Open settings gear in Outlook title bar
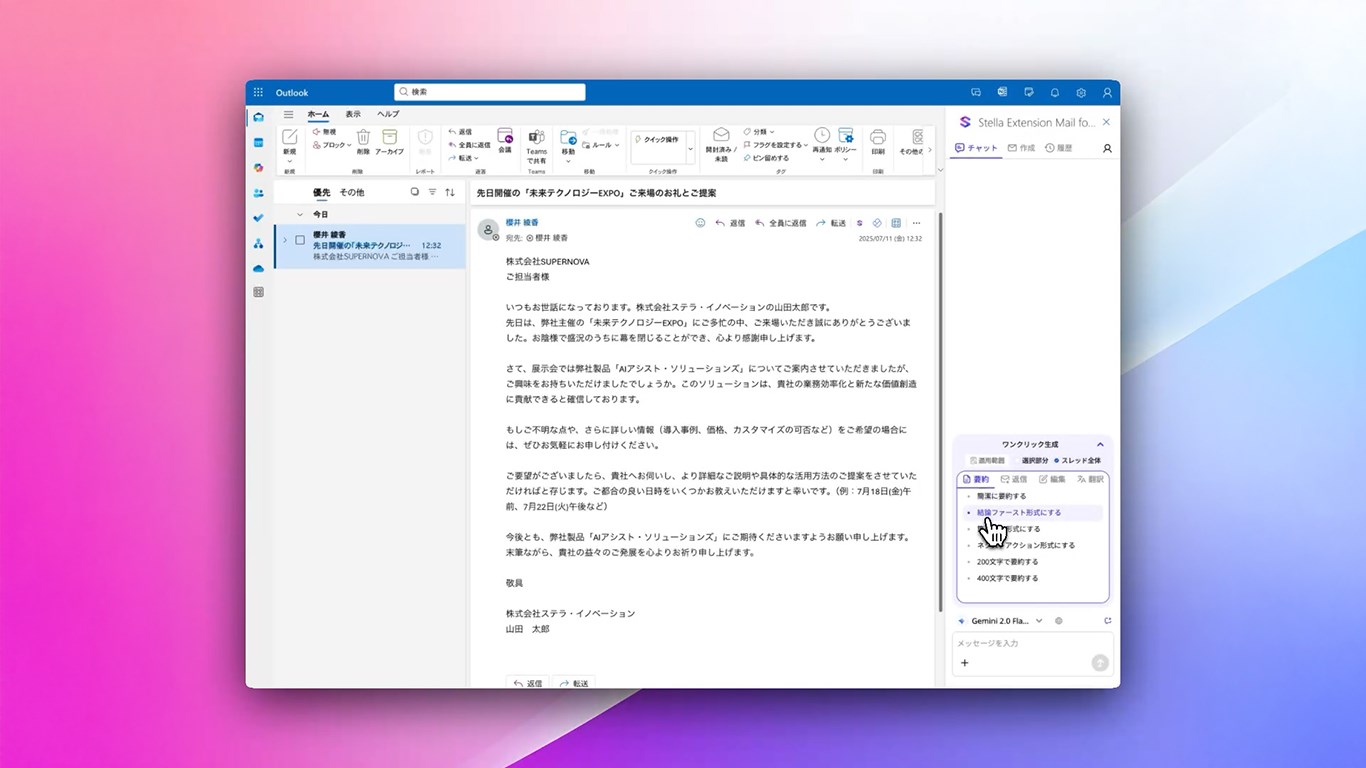Screen dimensions: 1366x768 (x=1081, y=92)
